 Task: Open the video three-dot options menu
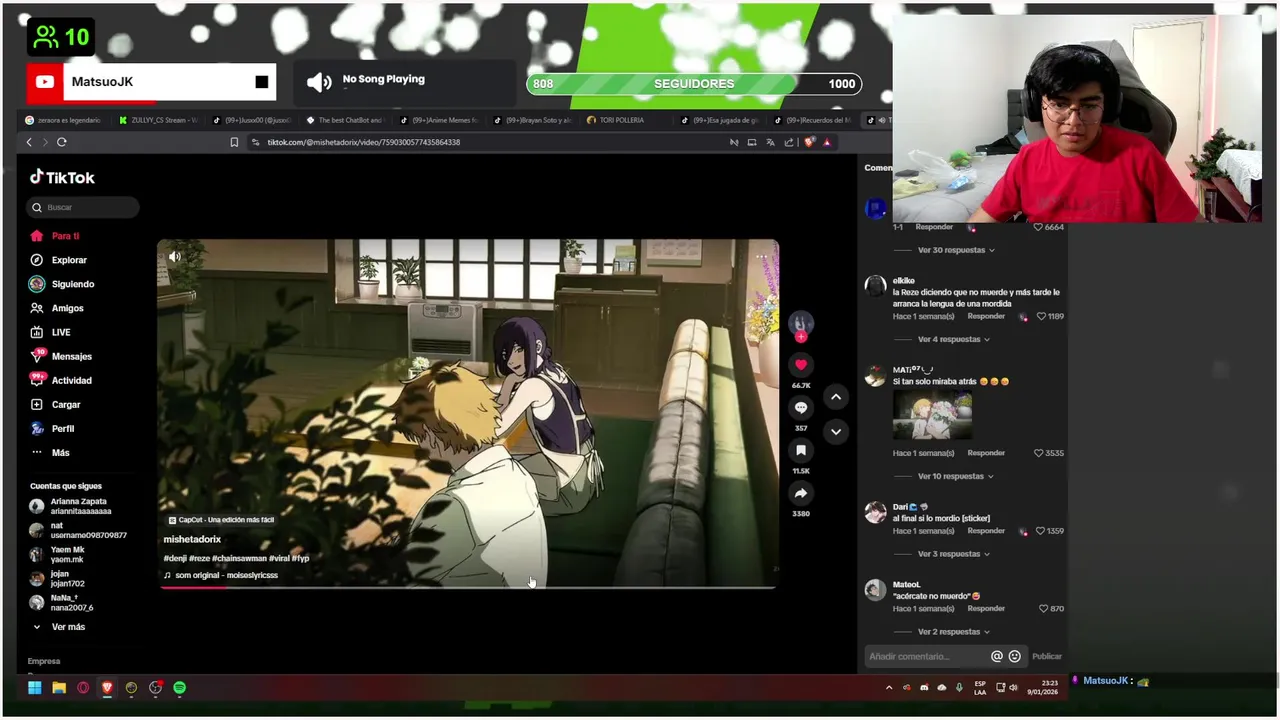(x=761, y=257)
